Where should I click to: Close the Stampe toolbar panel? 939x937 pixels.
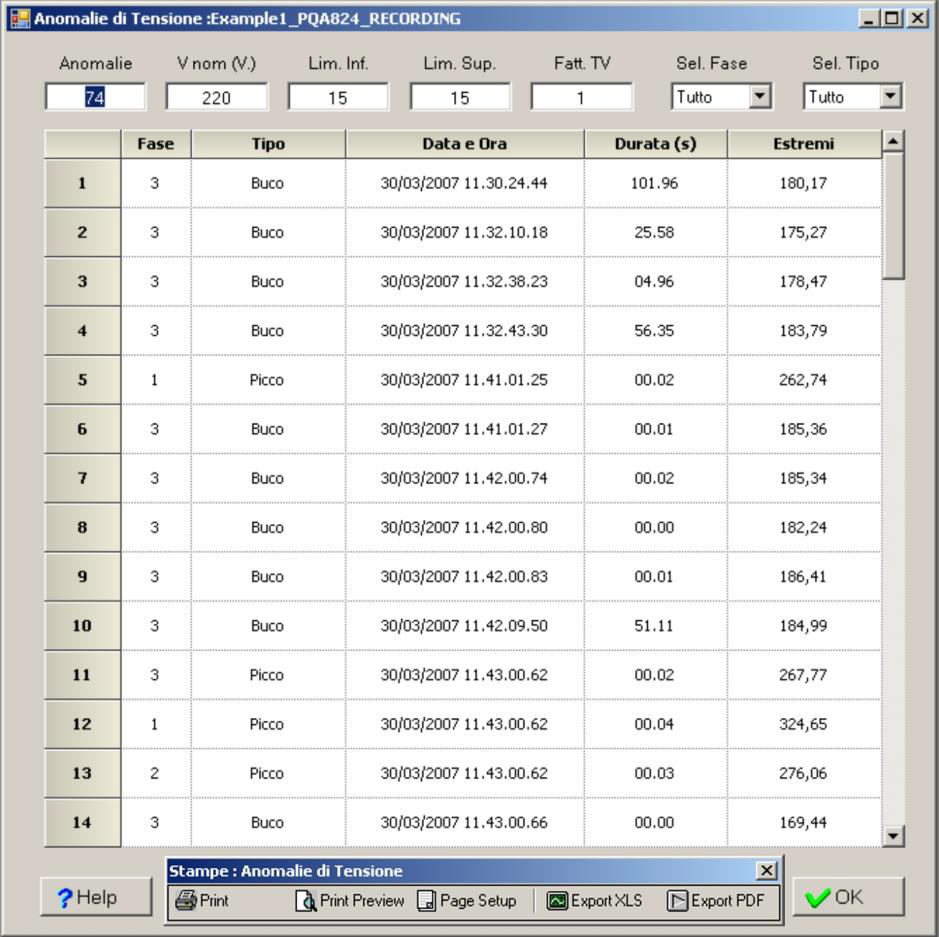point(766,871)
